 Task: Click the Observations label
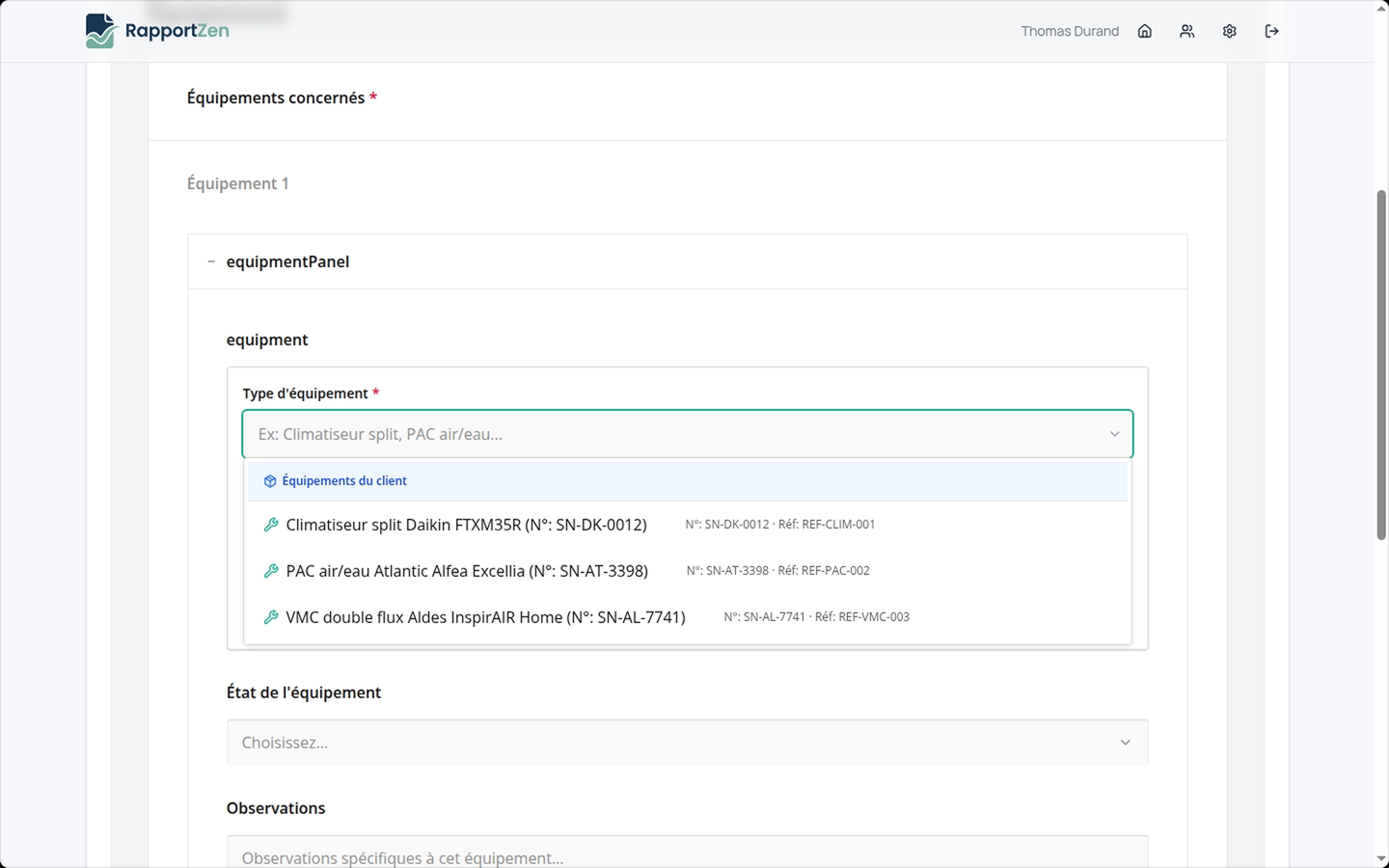click(276, 808)
